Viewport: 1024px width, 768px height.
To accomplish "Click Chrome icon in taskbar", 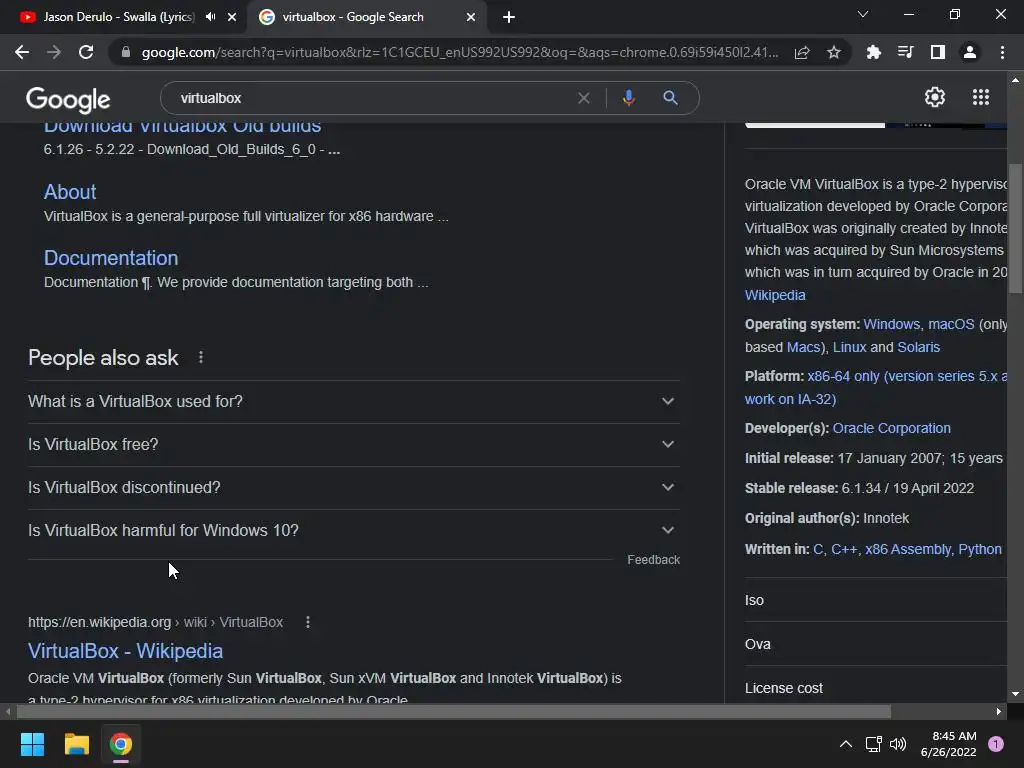I will pyautogui.click(x=121, y=744).
